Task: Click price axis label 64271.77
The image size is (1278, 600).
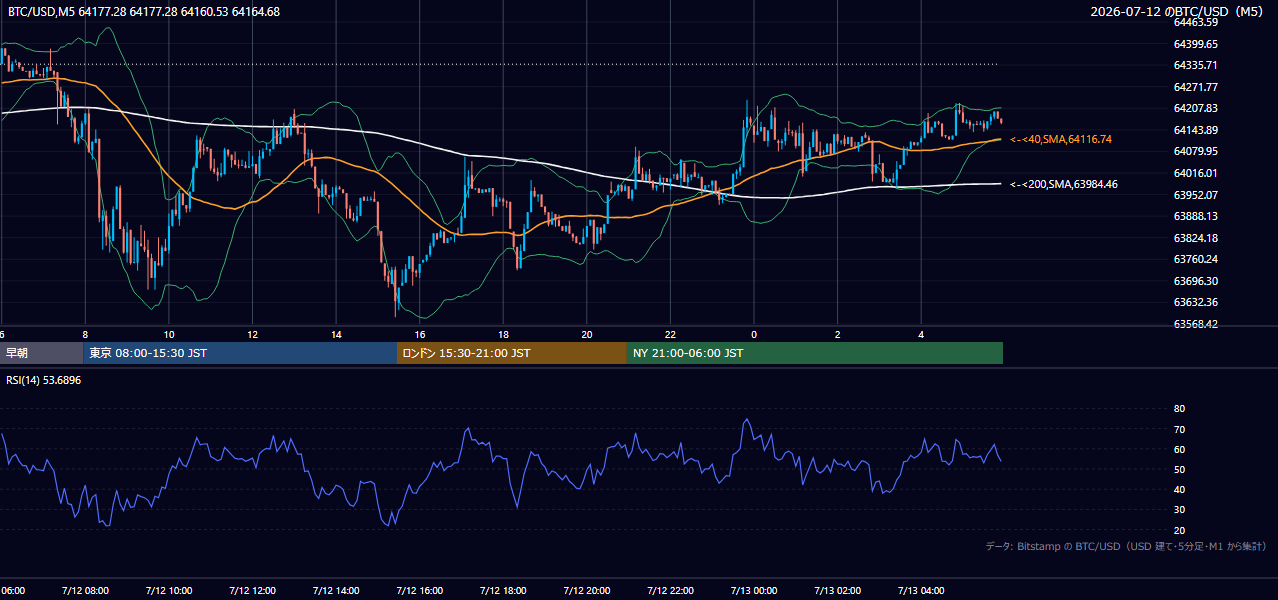Action: click(x=1195, y=87)
